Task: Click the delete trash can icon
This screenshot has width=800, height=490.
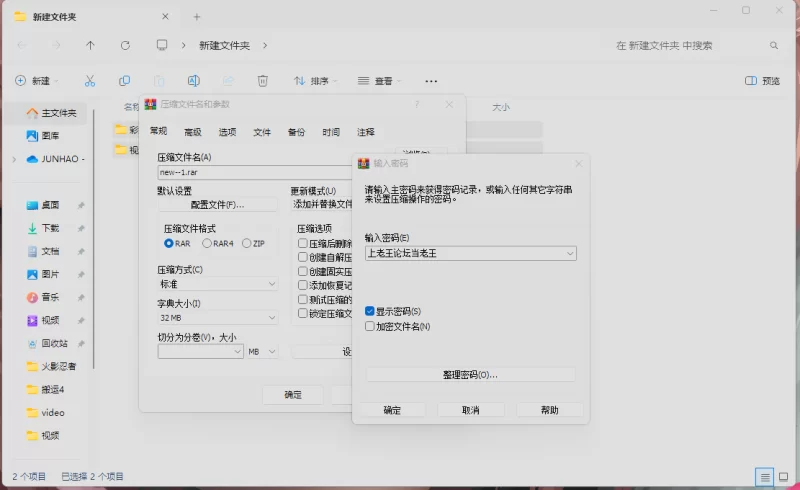Action: 262,81
